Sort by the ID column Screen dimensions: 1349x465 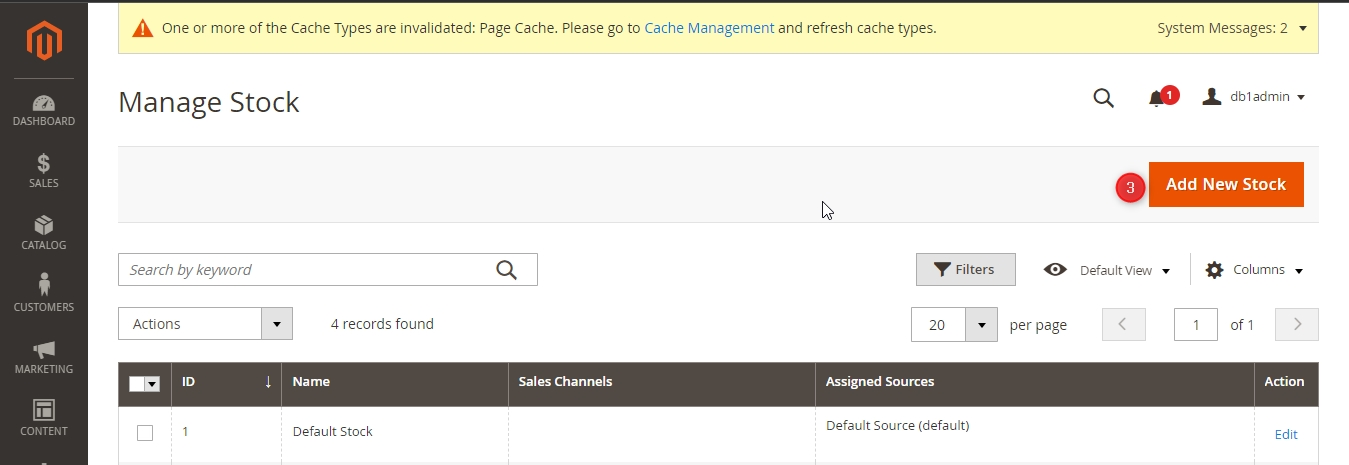[x=227, y=382]
